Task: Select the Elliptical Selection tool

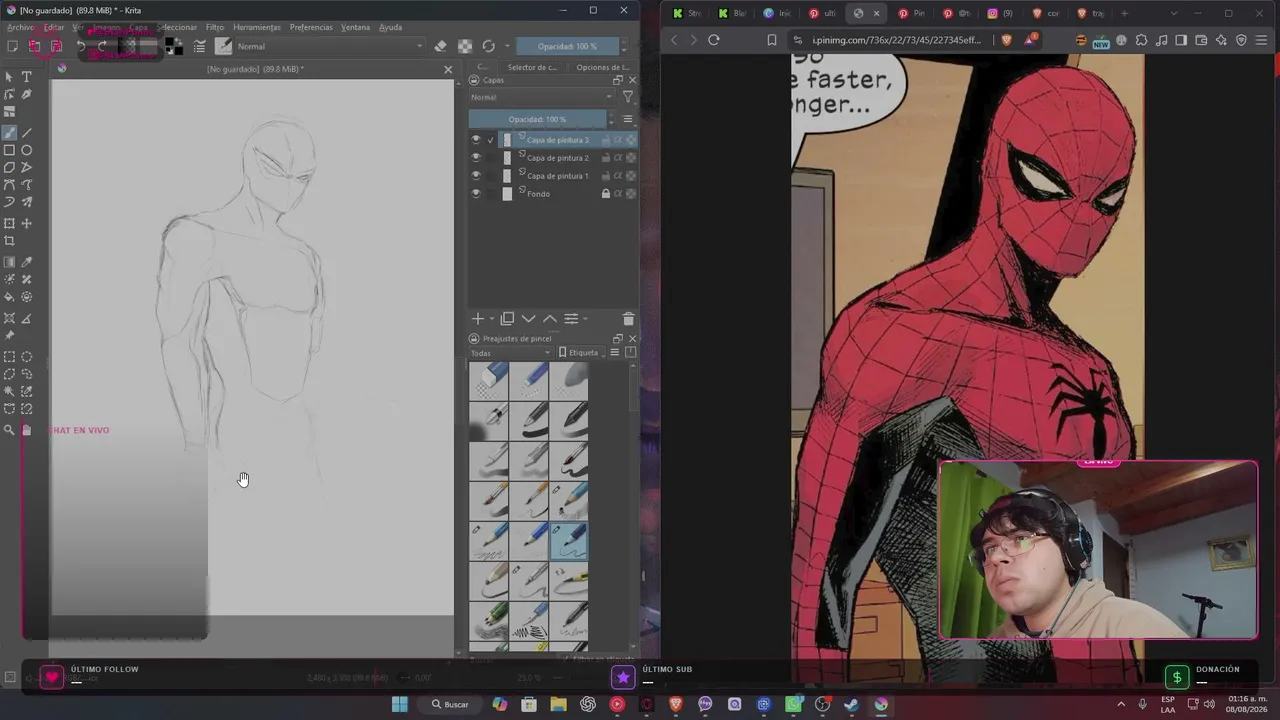Action: 27,357
